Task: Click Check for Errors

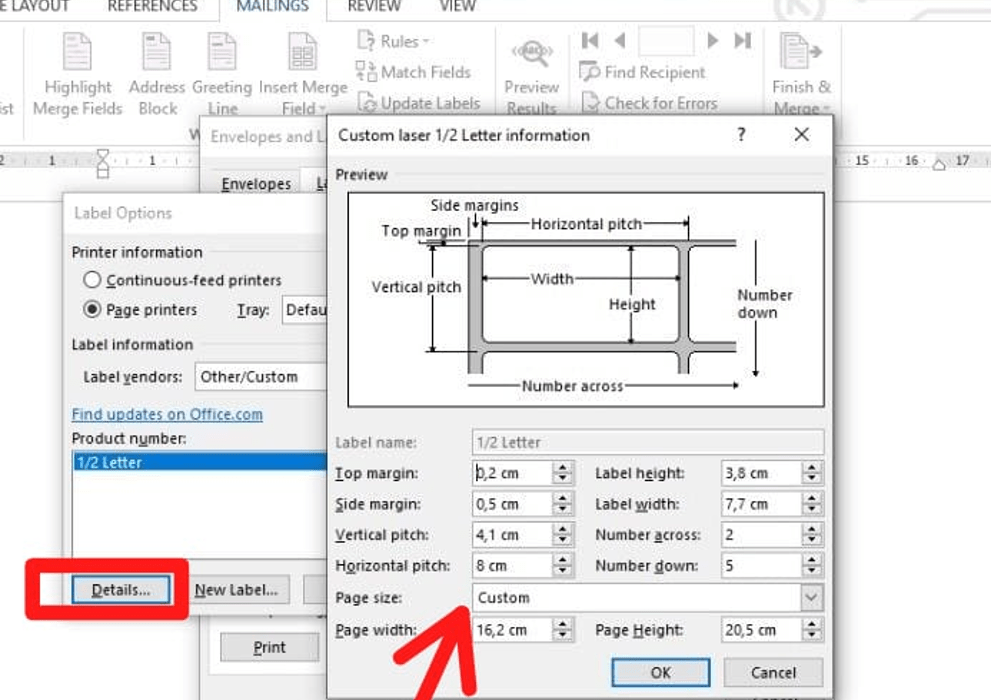Action: [648, 103]
